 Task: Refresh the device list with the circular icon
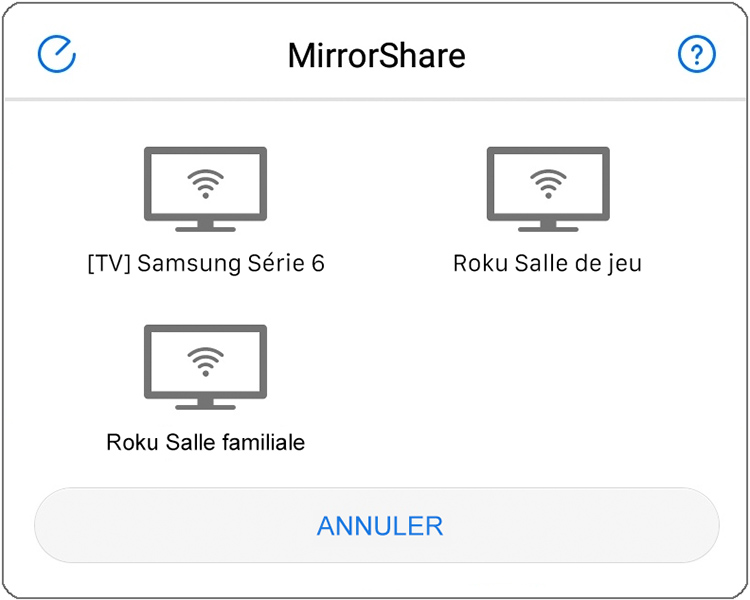[x=56, y=54]
